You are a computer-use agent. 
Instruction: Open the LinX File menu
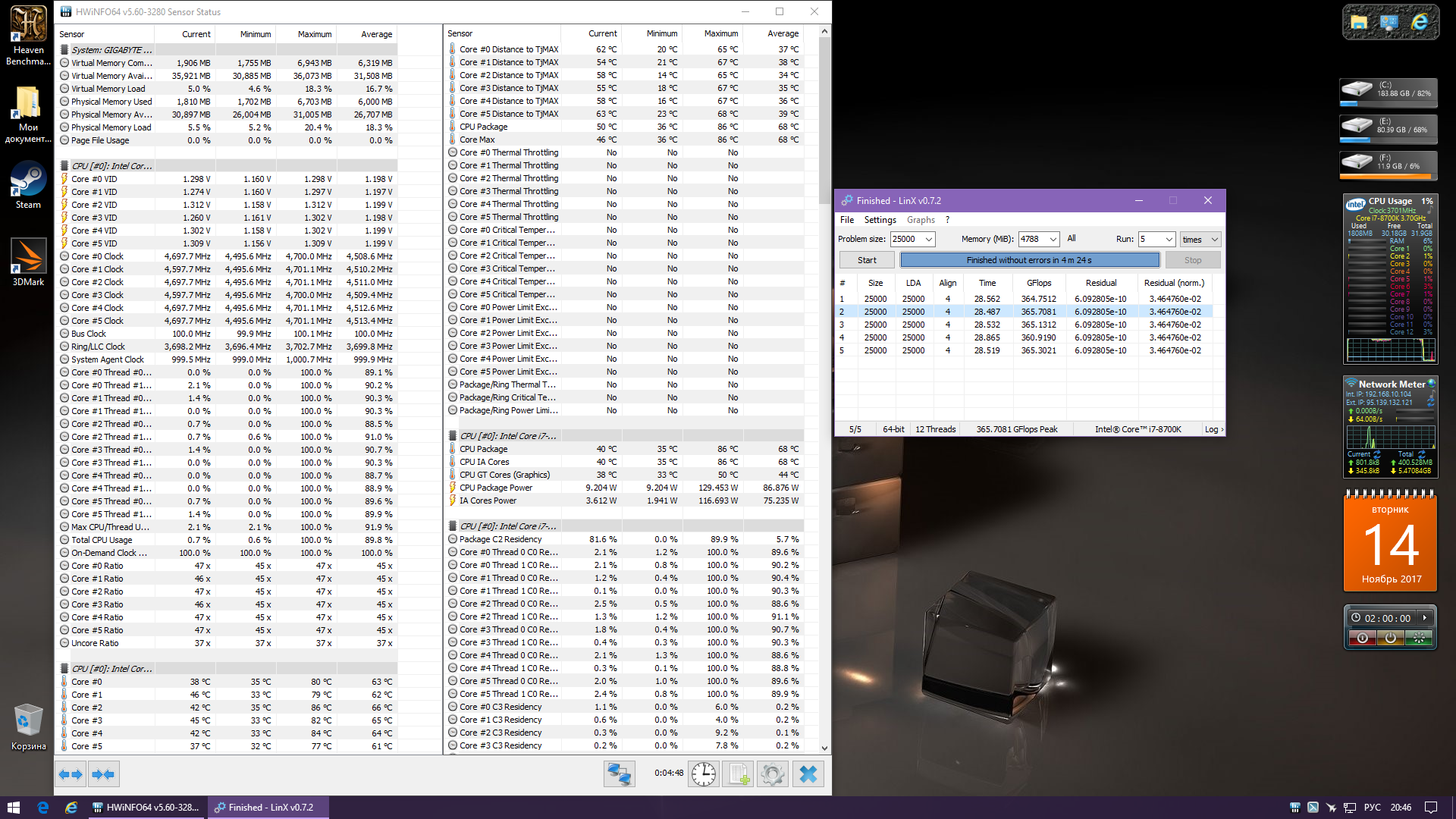(846, 220)
